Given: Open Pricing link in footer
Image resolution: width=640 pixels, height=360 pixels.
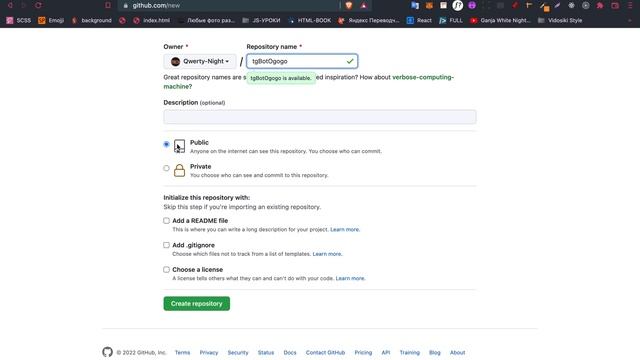Looking at the screenshot, I should pyautogui.click(x=363, y=352).
